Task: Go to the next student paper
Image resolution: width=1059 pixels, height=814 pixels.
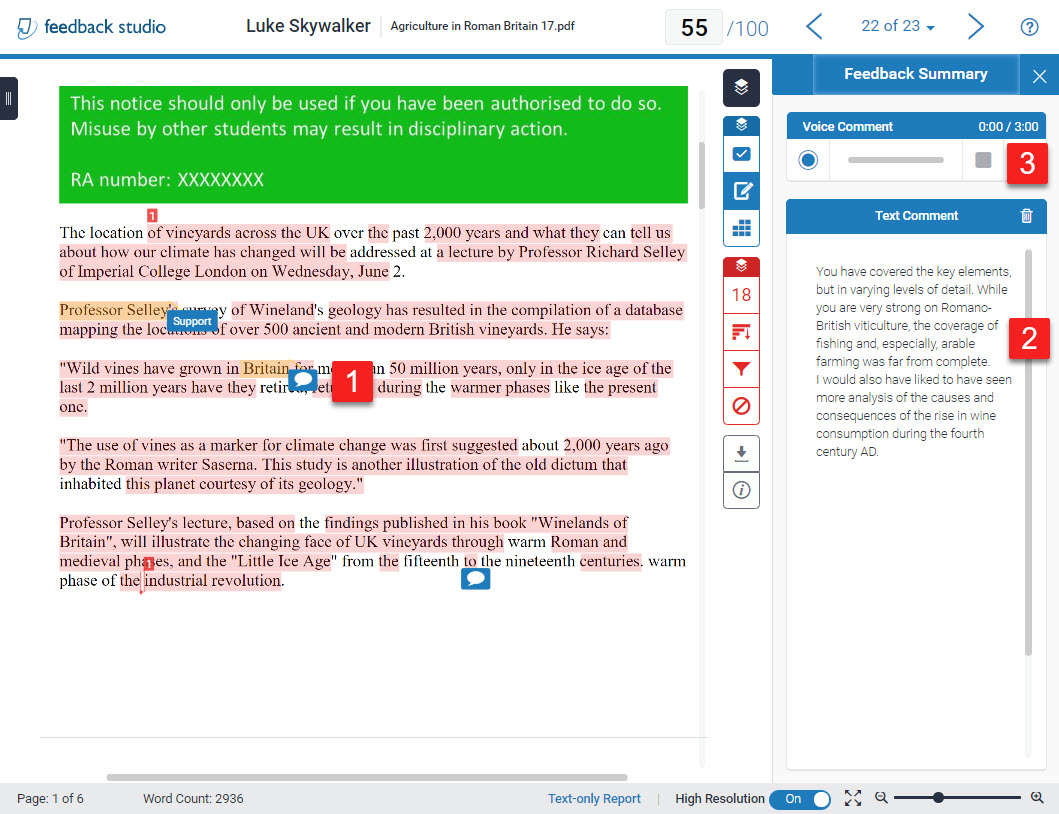Action: point(976,27)
